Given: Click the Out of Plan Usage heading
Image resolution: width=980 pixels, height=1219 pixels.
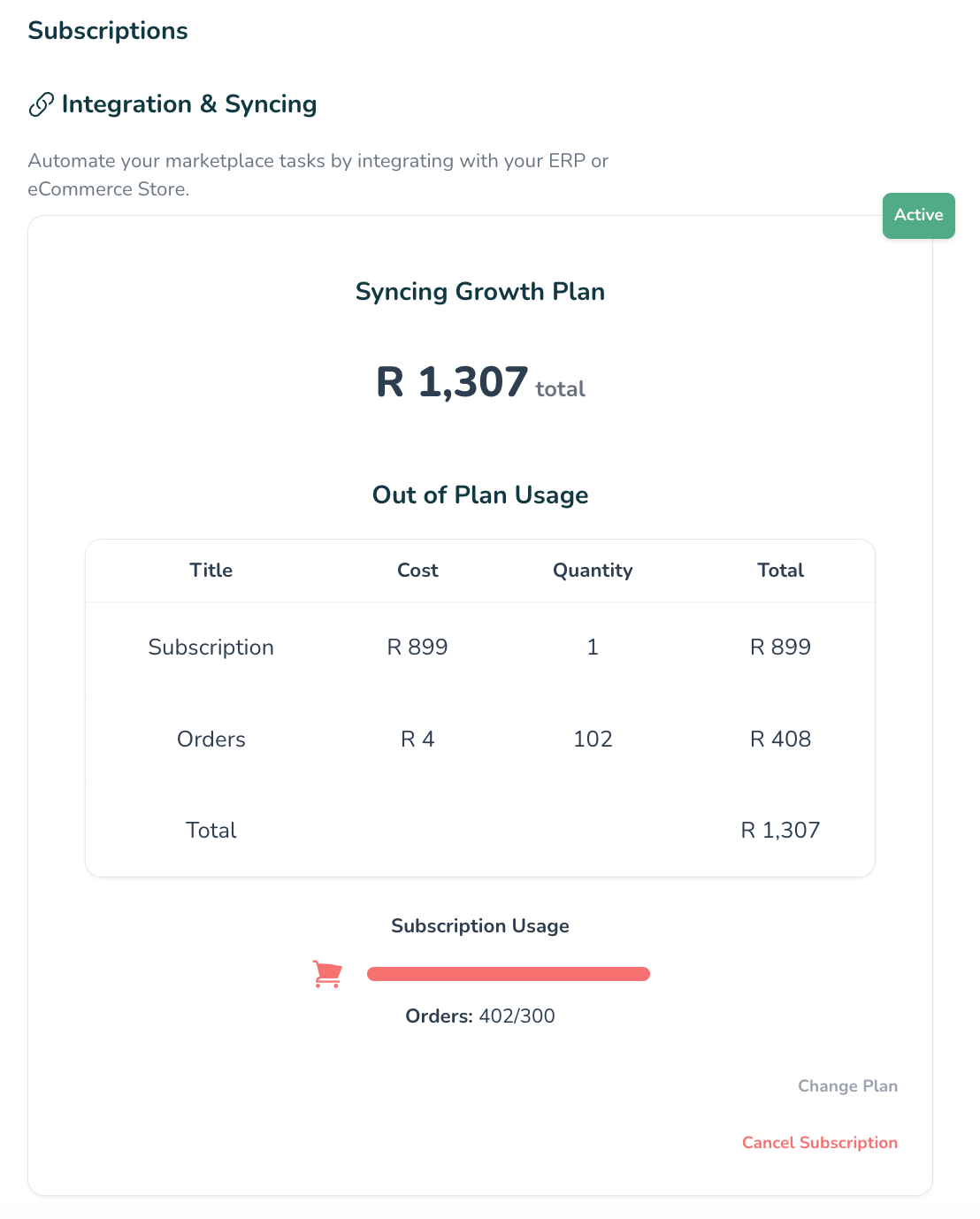Looking at the screenshot, I should (480, 495).
